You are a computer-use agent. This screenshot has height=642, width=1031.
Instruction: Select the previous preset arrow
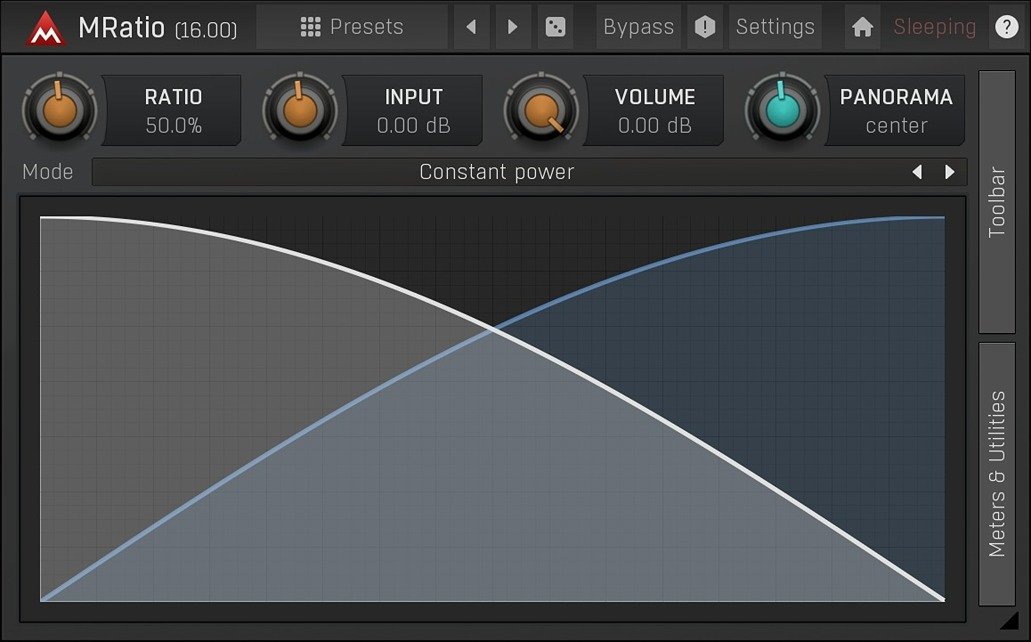coord(471,27)
